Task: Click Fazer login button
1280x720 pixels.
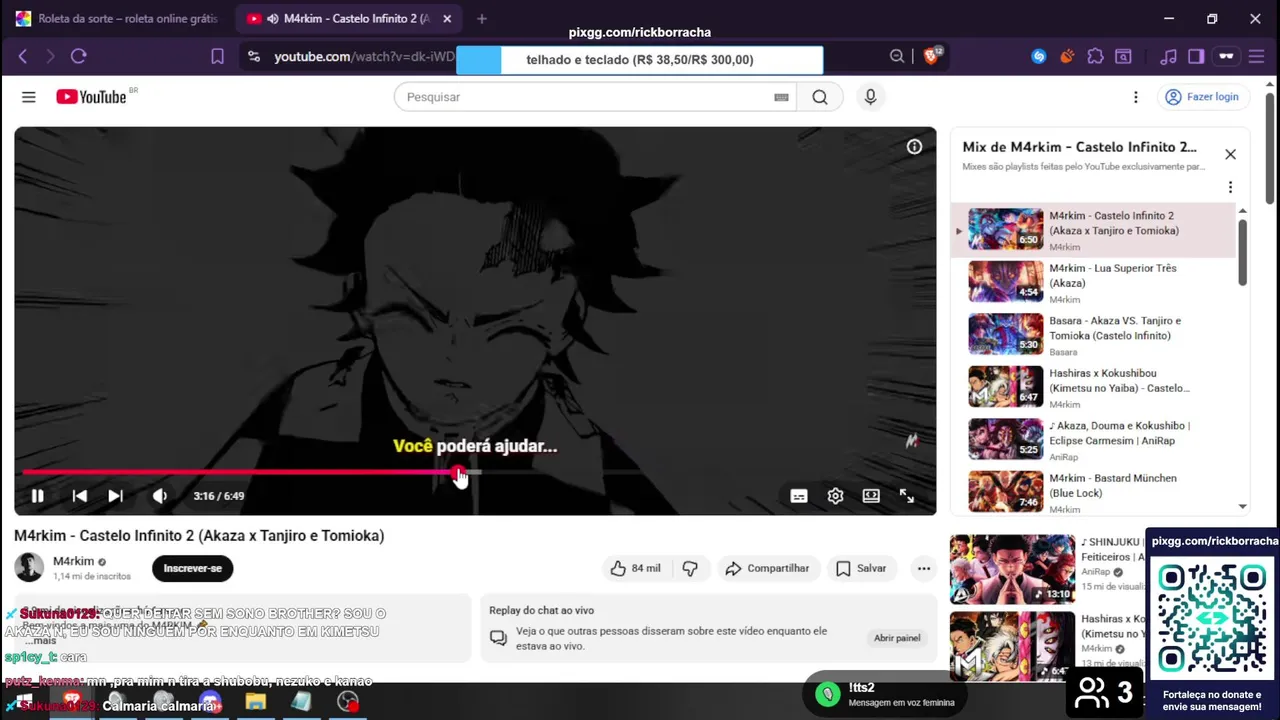Action: 1202,97
